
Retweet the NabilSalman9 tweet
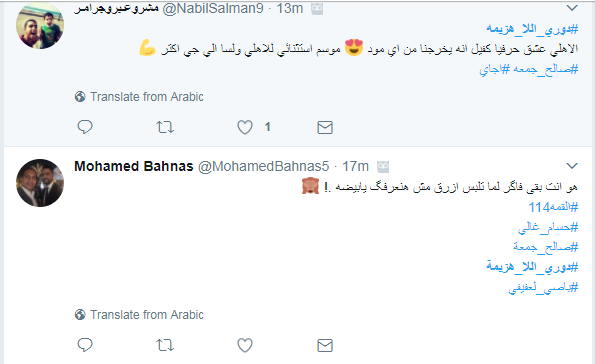165,127
